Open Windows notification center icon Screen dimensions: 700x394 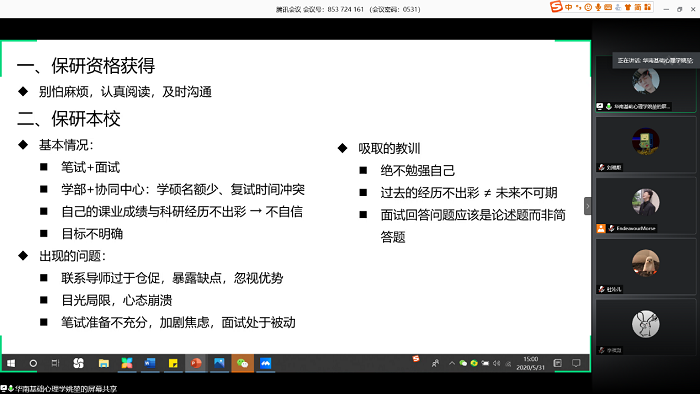tap(576, 363)
